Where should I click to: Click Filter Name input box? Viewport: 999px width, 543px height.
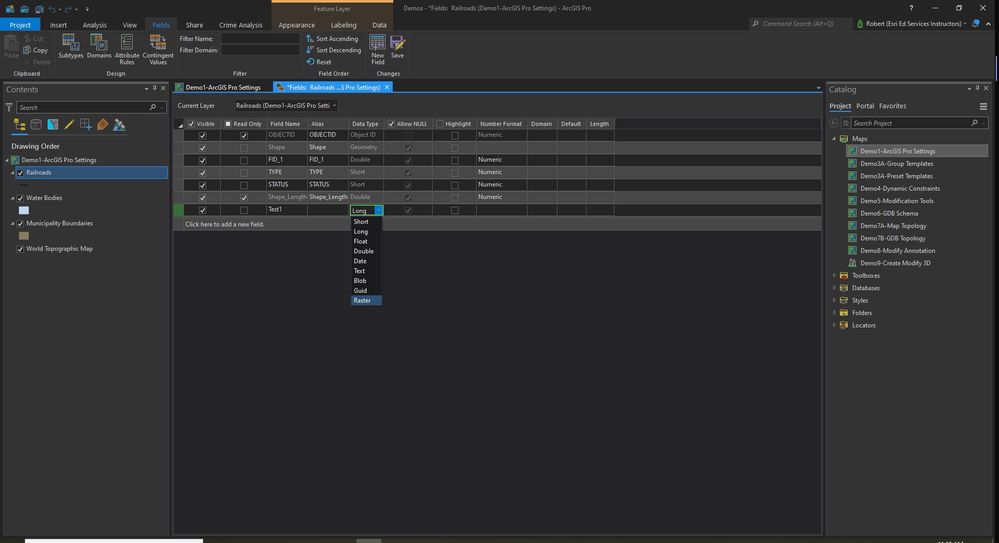[260, 39]
